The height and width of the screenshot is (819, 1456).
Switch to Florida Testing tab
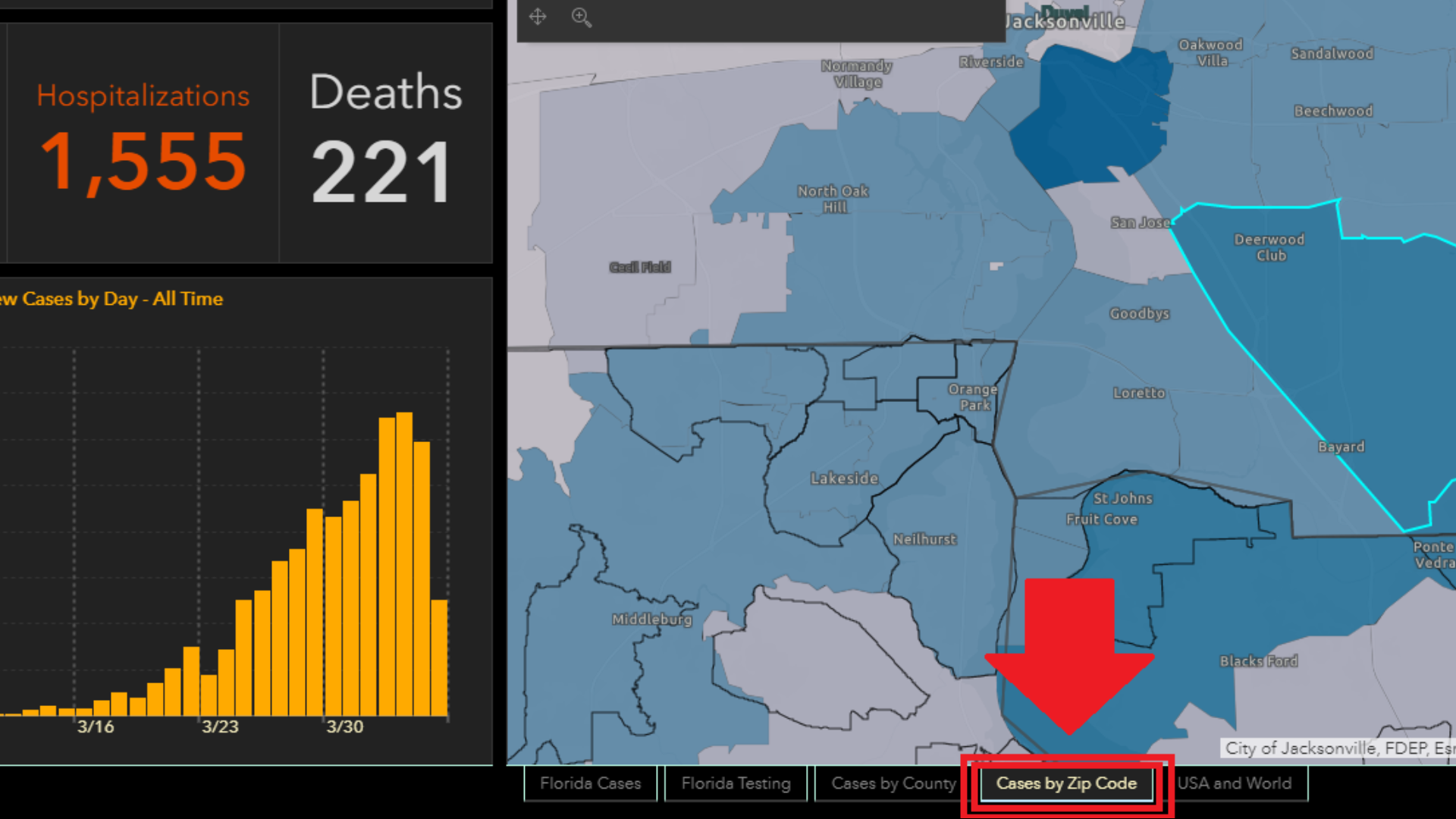(736, 783)
